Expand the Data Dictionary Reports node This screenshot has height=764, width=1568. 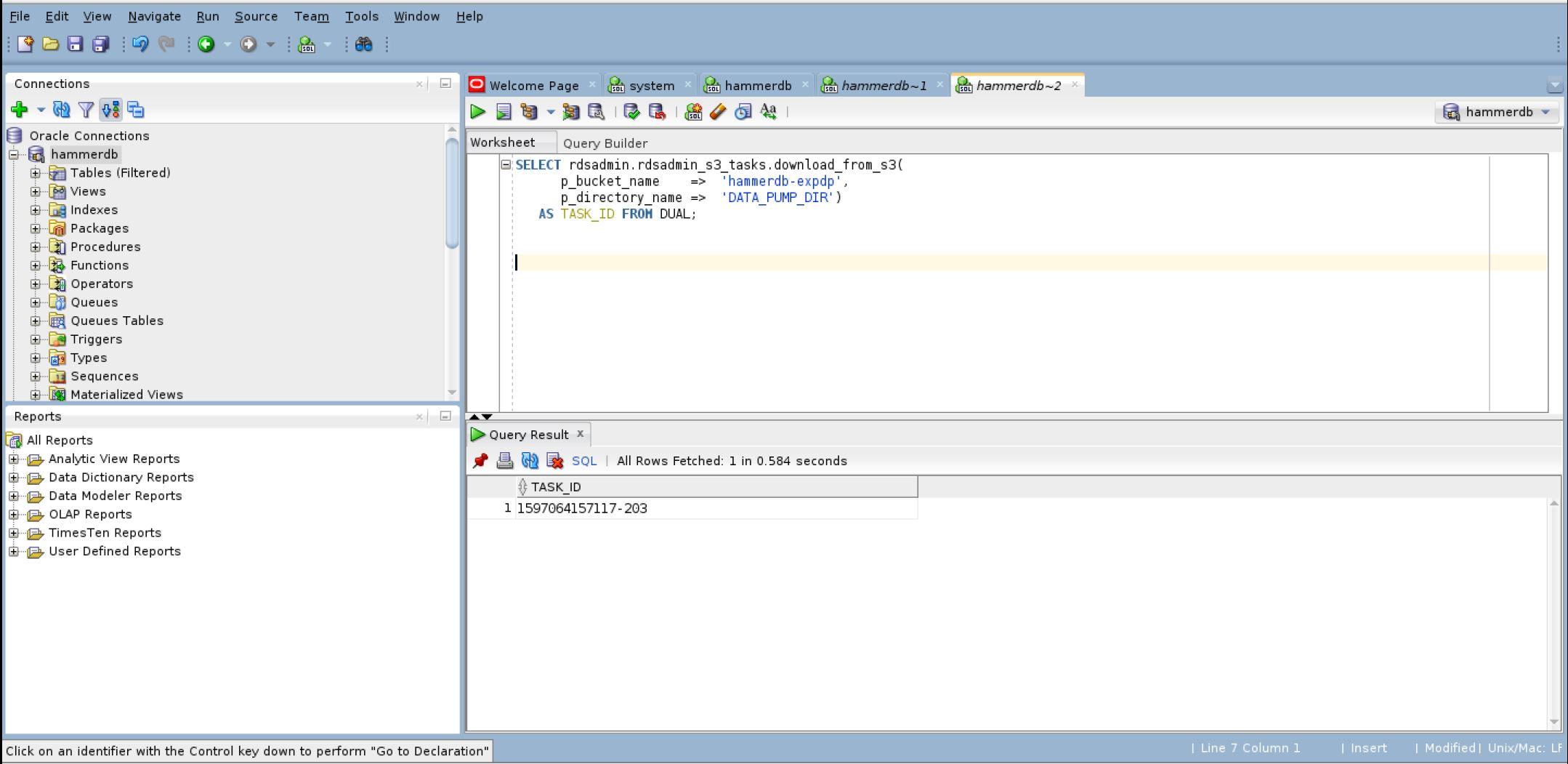point(14,478)
